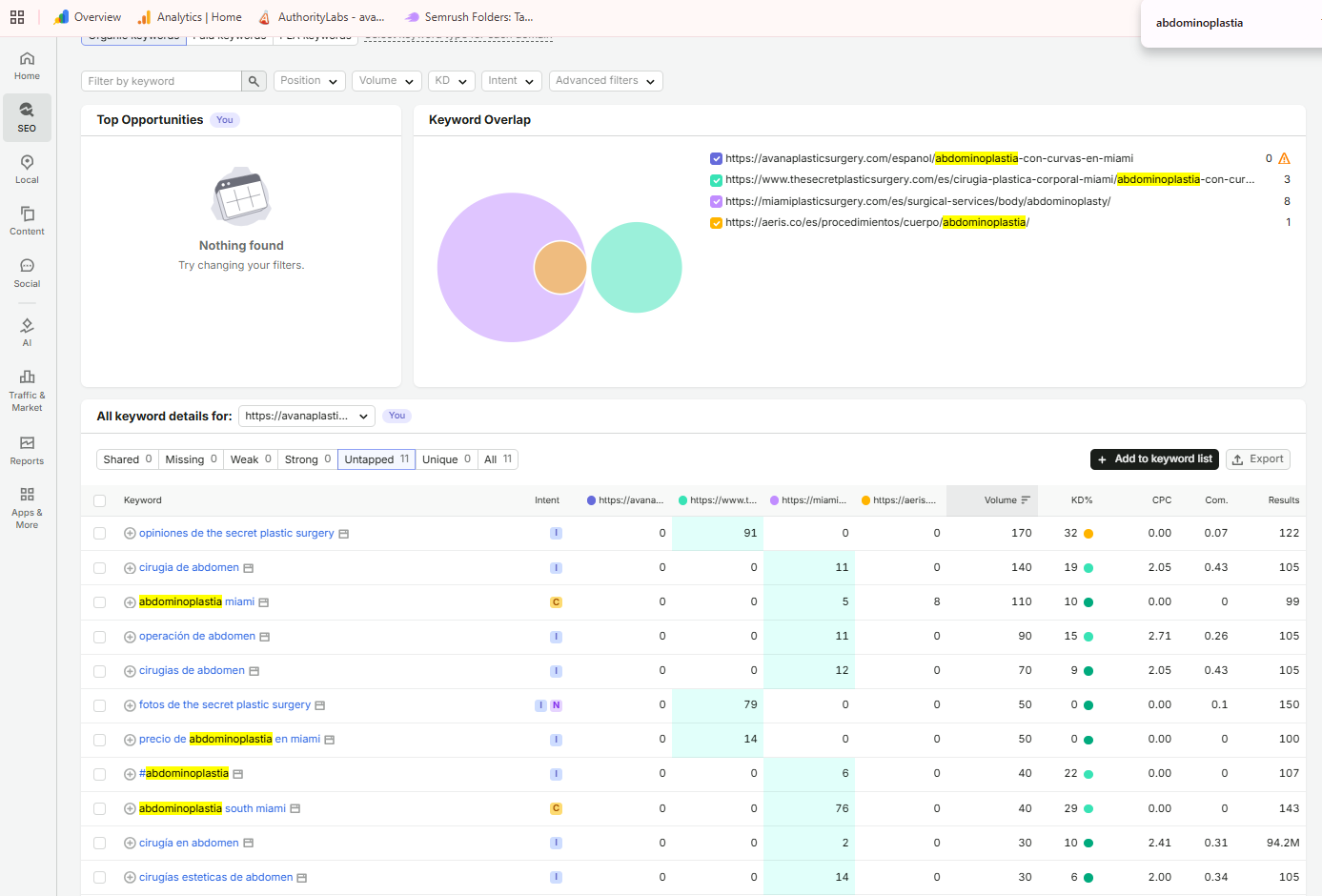
Task: Open the Semrush Folders bookmark
Action: (x=469, y=17)
